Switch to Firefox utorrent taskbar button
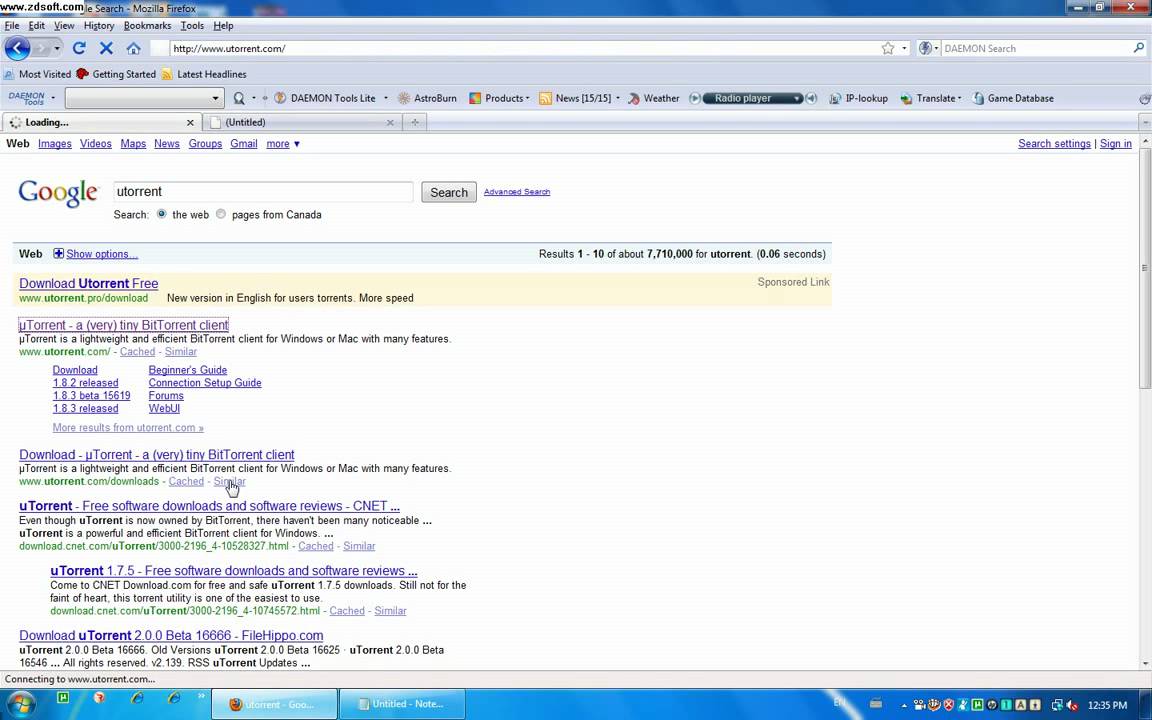The height and width of the screenshot is (720, 1152). point(274,704)
